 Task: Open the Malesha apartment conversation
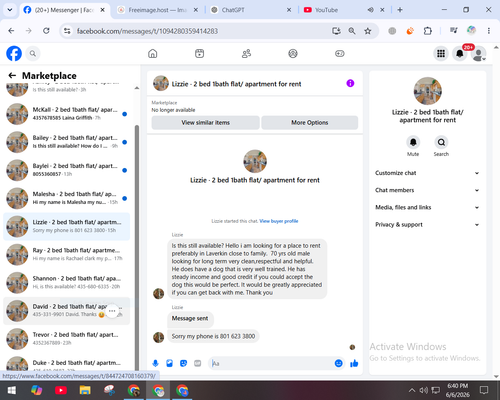tap(67, 198)
